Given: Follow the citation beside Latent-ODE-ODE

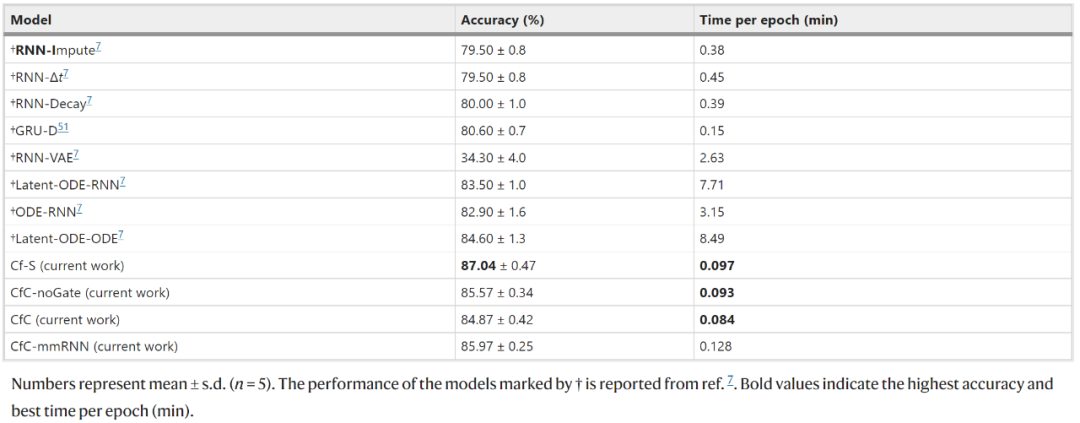Looking at the screenshot, I should [x=121, y=236].
